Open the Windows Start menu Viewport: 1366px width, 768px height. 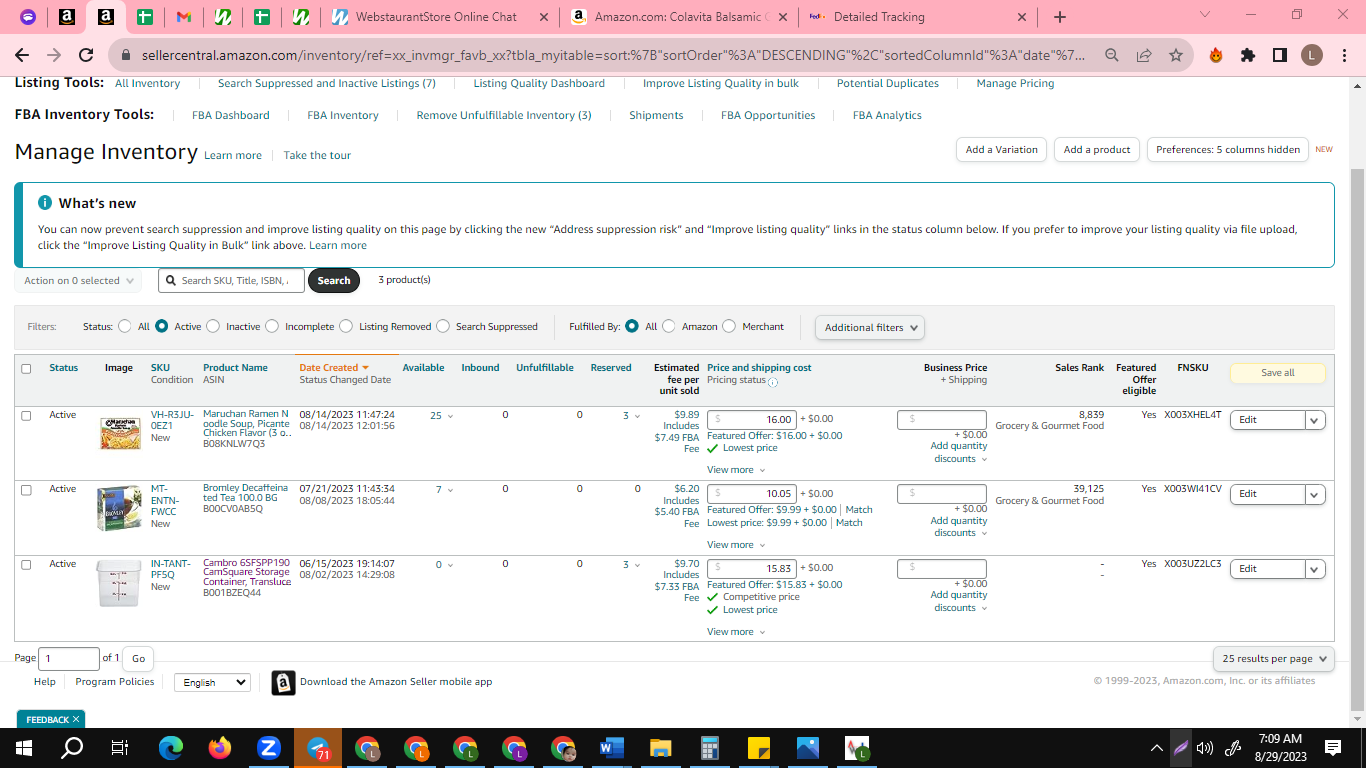(23, 748)
